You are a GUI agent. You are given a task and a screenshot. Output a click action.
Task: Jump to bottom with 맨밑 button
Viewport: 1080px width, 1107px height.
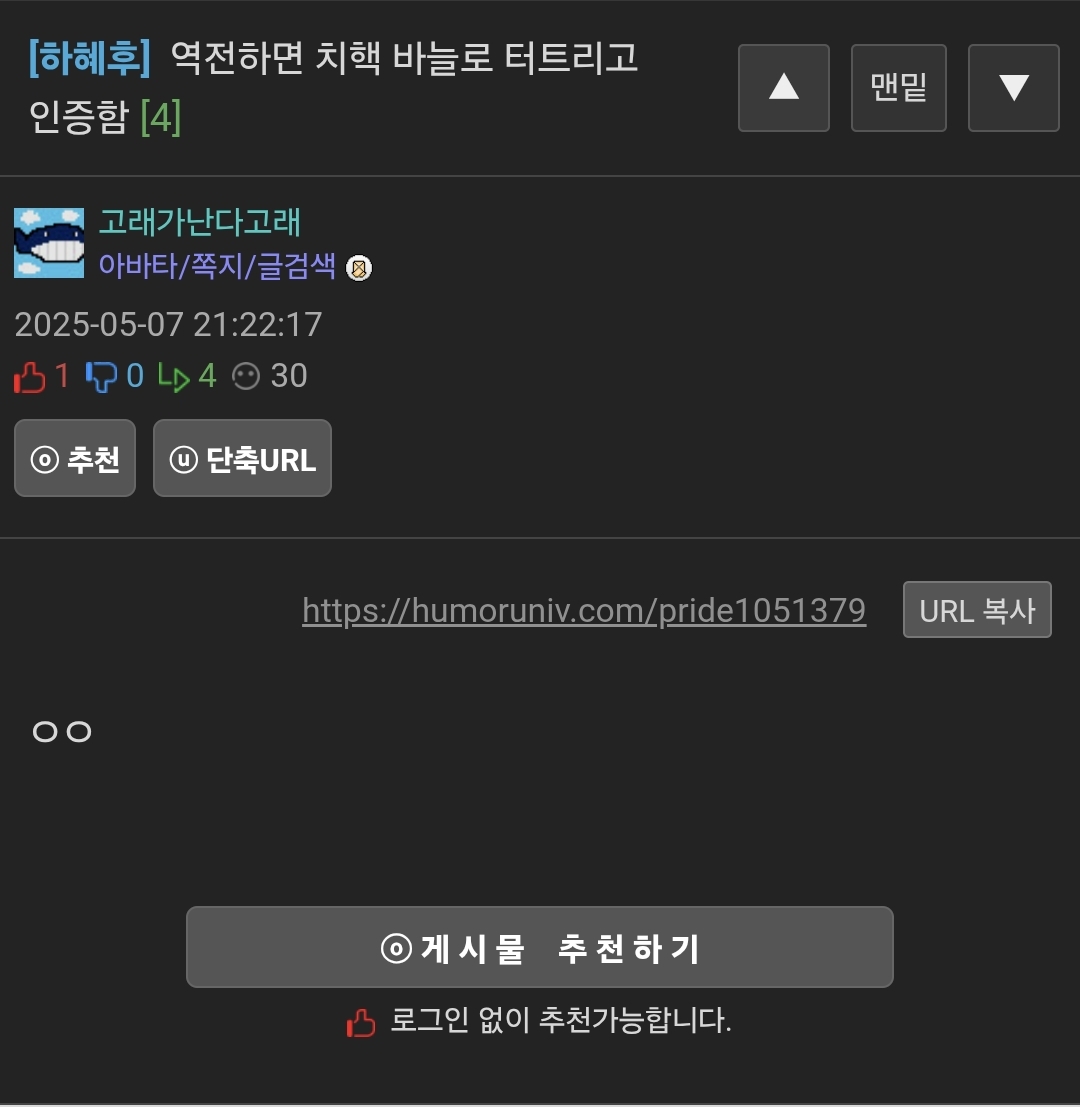pyautogui.click(x=899, y=88)
